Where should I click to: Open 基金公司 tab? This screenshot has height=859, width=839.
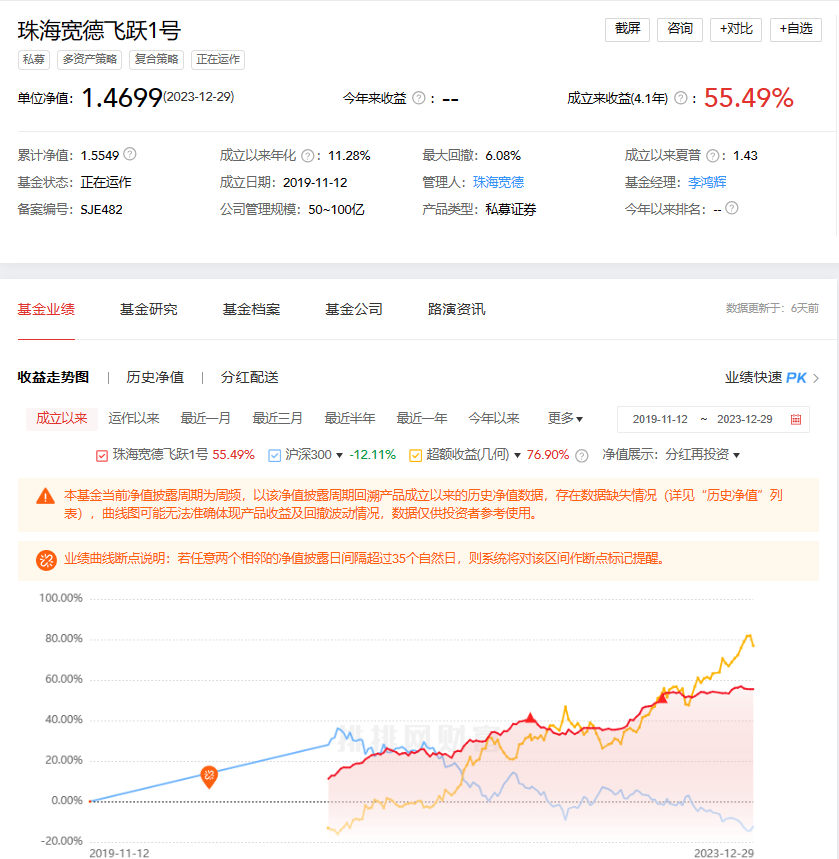353,310
